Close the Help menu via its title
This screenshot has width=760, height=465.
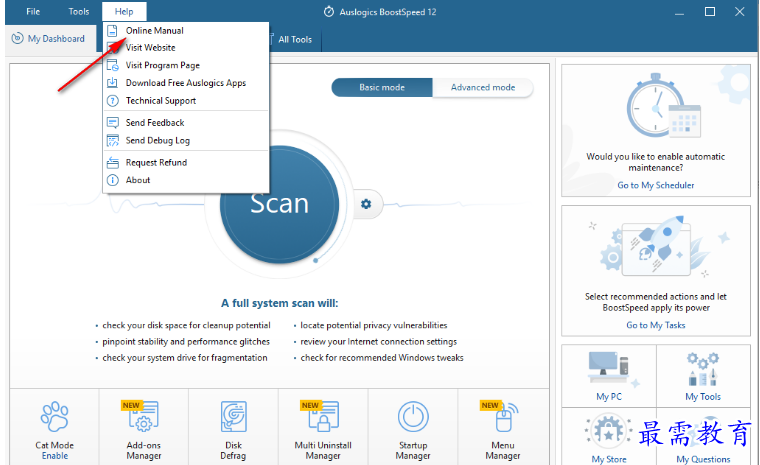(124, 12)
